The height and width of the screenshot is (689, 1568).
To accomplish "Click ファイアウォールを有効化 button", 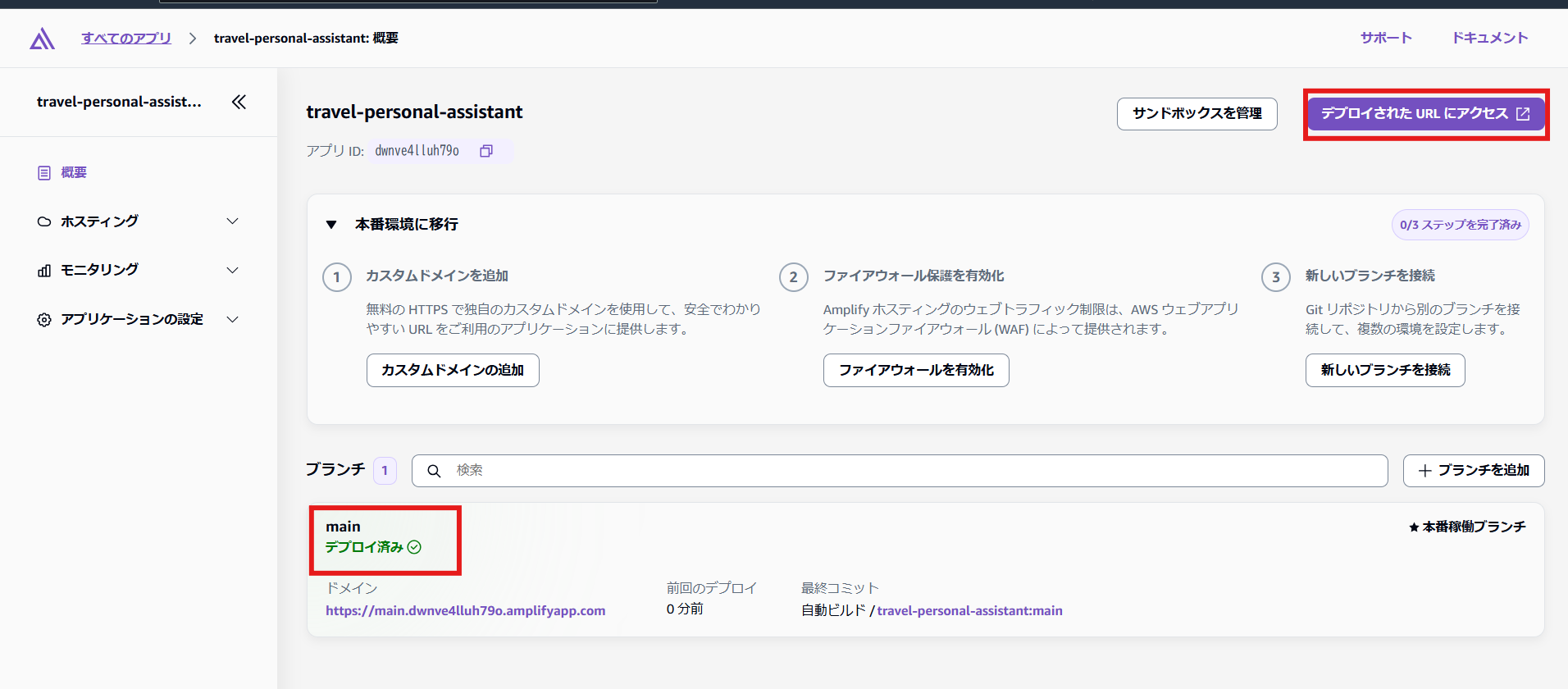I will (x=916, y=370).
